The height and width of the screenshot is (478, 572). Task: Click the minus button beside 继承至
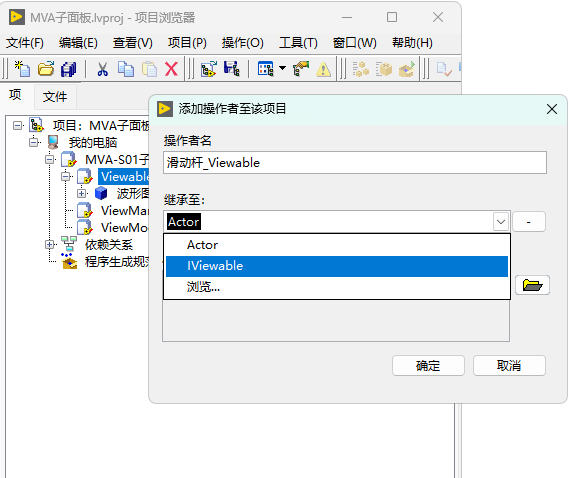click(x=529, y=221)
